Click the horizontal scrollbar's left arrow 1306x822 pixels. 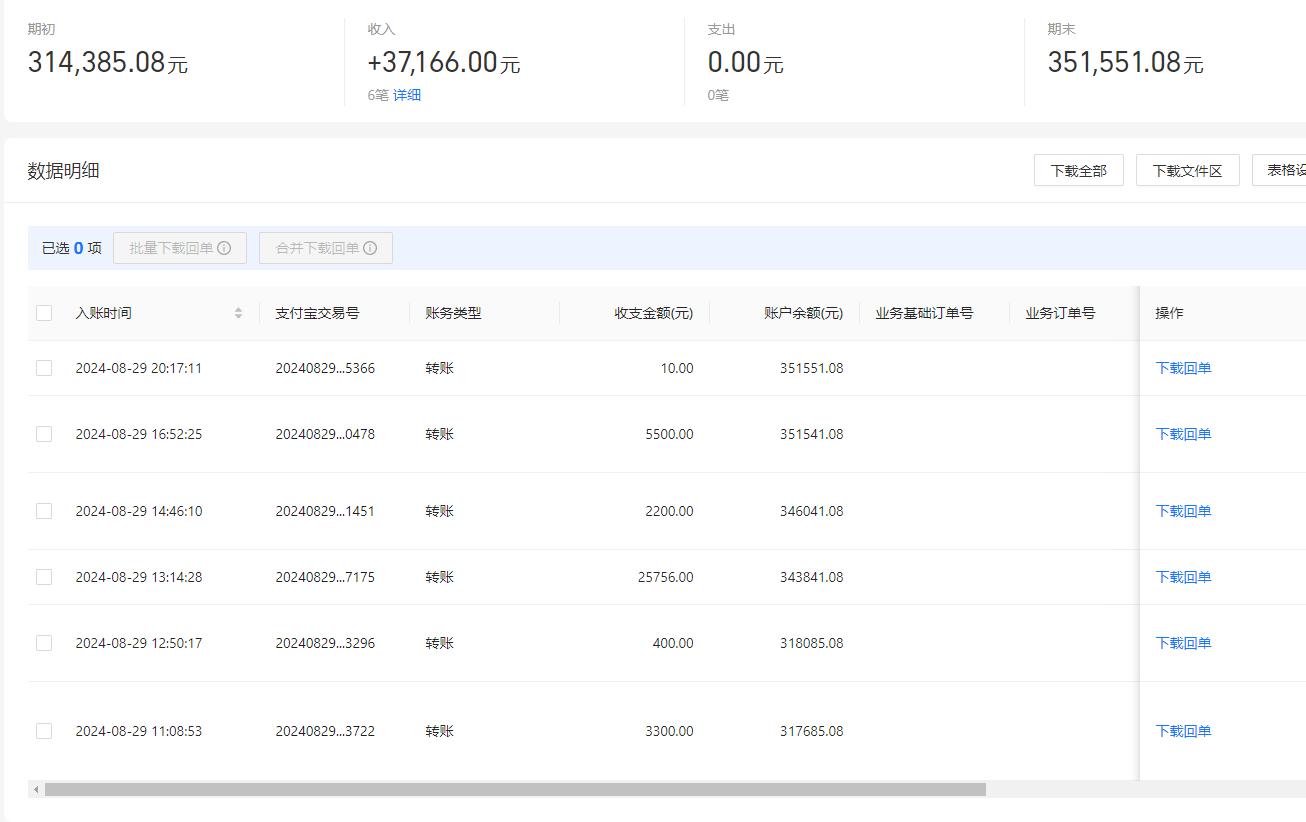[36, 789]
